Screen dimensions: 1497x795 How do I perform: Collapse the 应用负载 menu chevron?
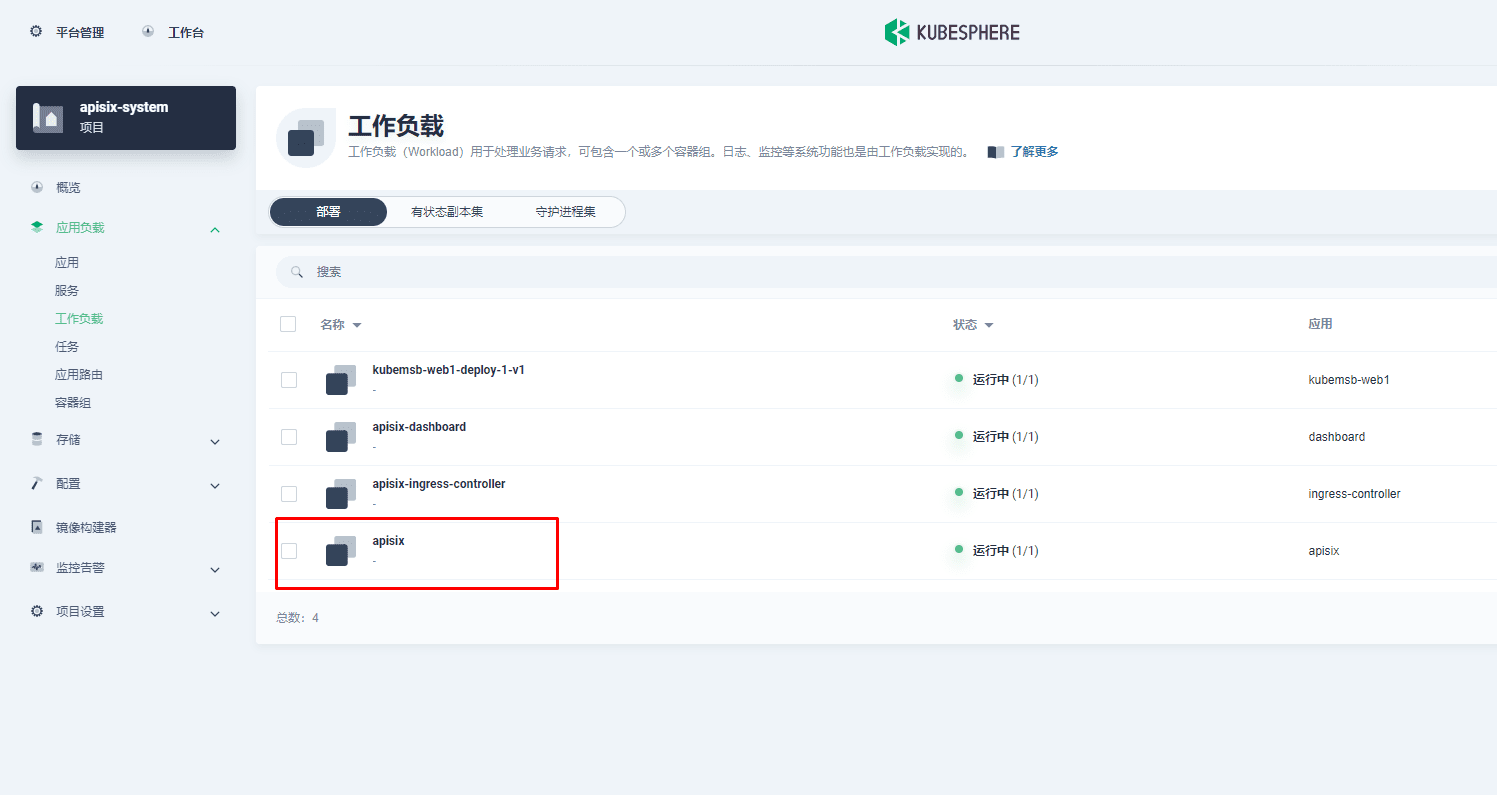click(215, 230)
